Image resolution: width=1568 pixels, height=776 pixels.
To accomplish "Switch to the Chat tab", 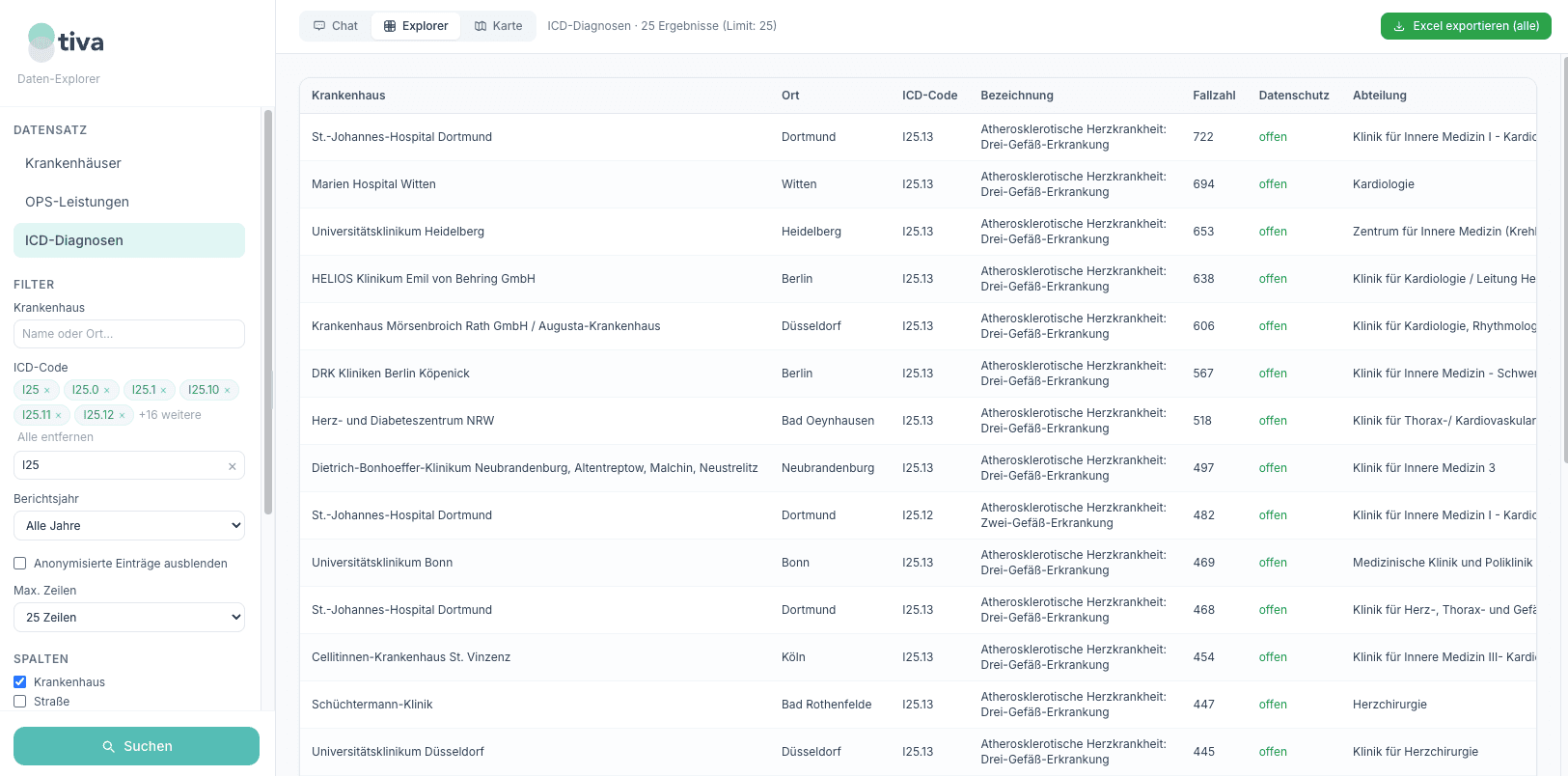I will (x=336, y=26).
